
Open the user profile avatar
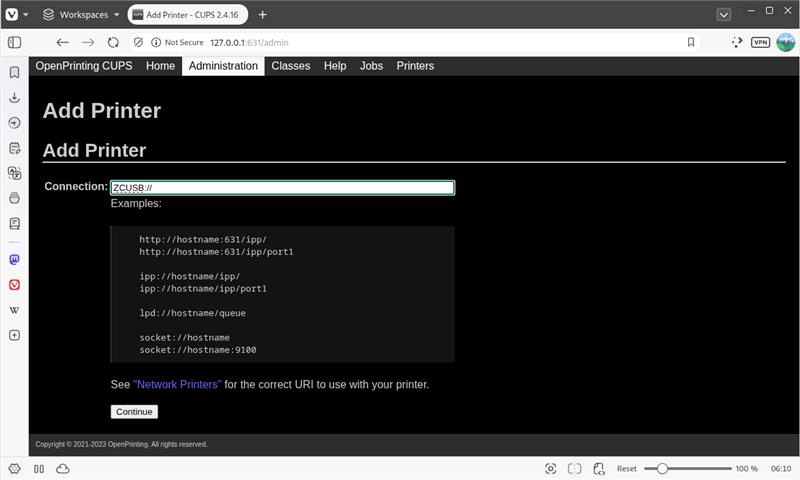point(786,42)
